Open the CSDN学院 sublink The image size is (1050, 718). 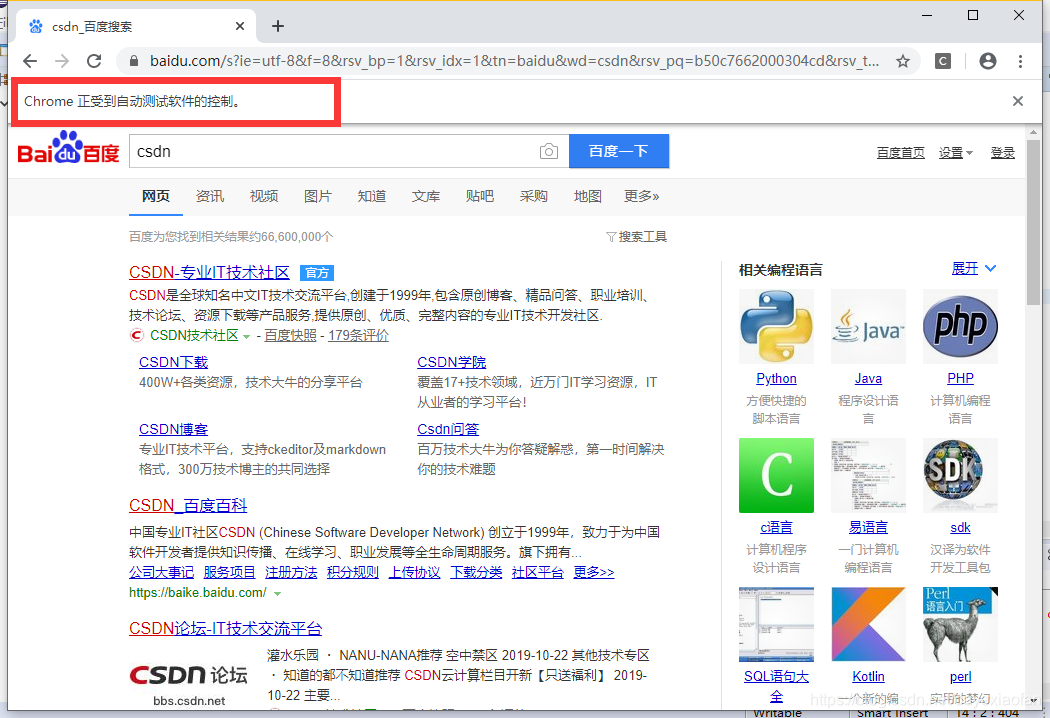tap(451, 362)
